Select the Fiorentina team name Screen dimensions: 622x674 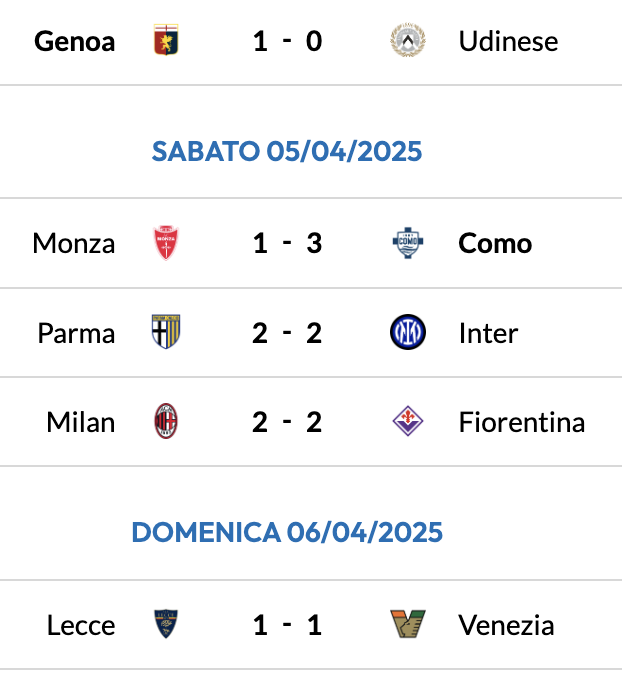click(x=521, y=422)
